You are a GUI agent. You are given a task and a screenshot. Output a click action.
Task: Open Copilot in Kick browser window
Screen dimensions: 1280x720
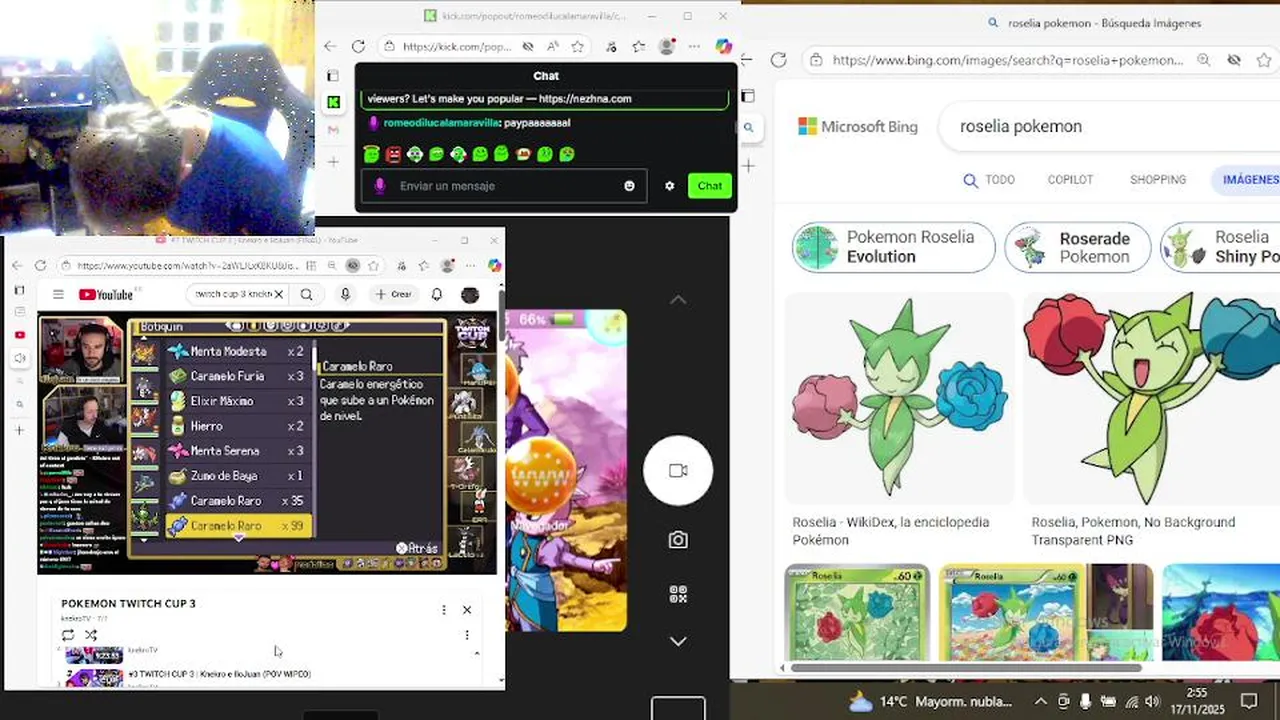coord(724,46)
